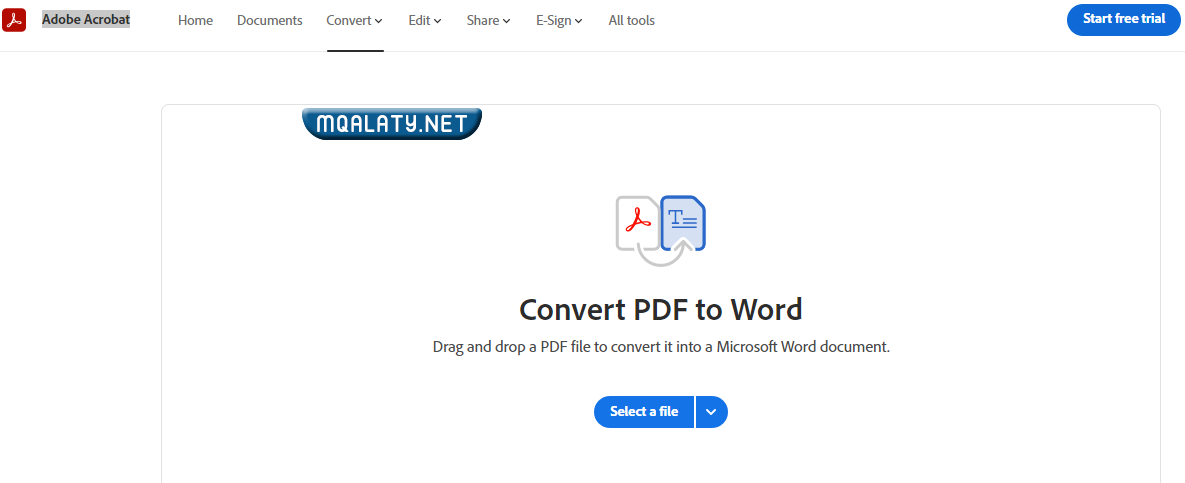Click the Adobe Acrobat logo icon
Screen dimensions: 1185x483
click(14, 20)
